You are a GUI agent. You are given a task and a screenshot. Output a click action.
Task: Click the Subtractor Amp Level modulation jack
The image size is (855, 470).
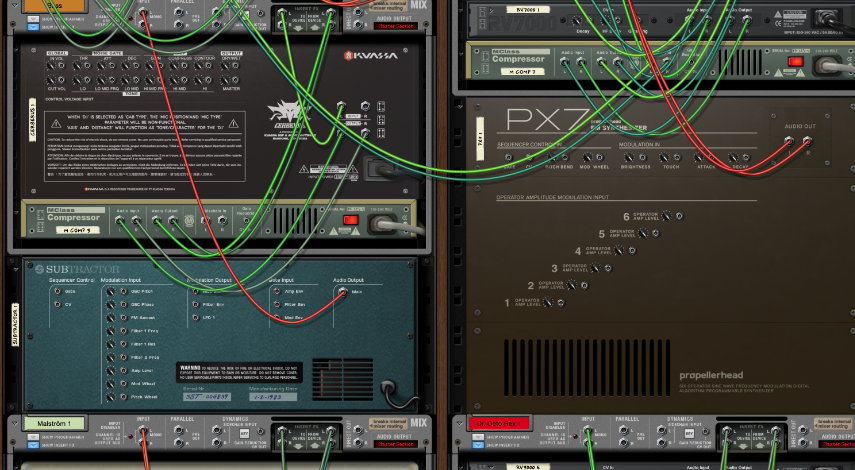124,371
